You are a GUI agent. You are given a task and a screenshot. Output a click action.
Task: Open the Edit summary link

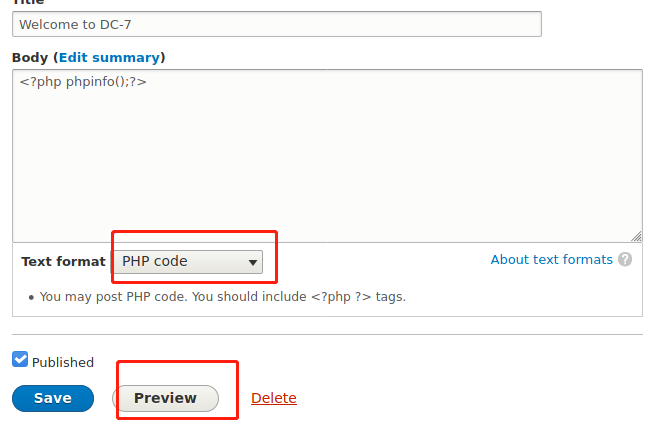point(109,58)
